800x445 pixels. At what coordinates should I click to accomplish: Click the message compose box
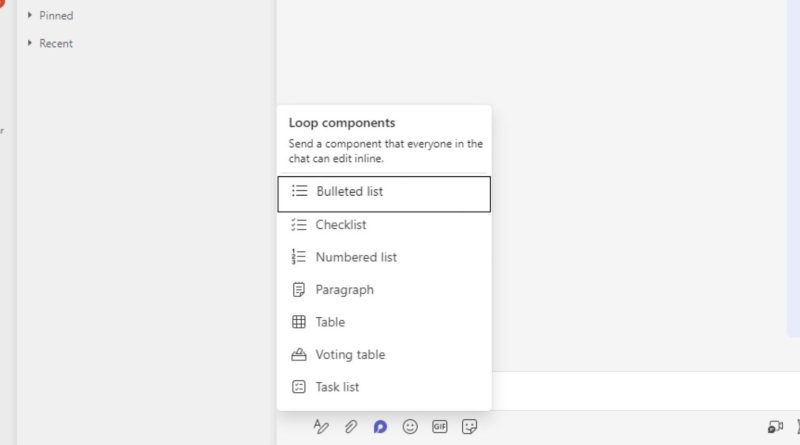(x=640, y=390)
